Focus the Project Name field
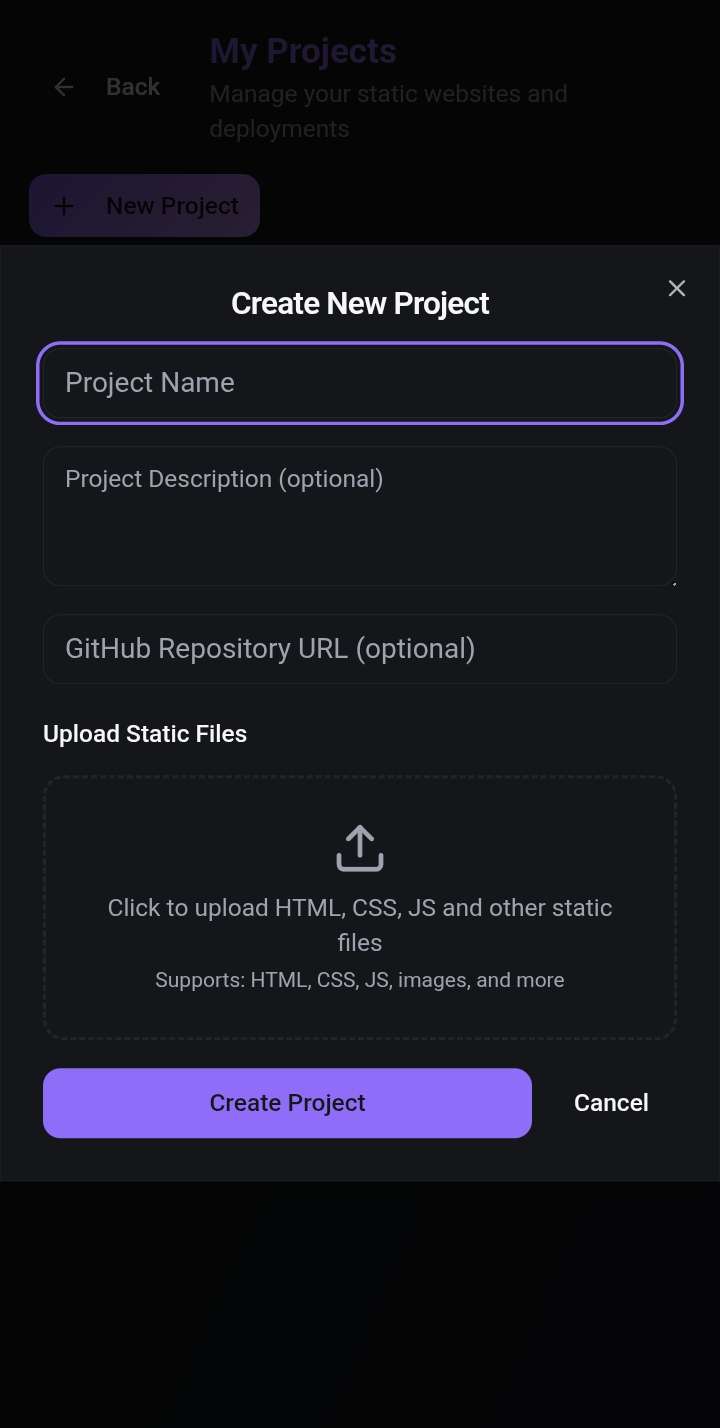Screen dimensions: 720x1428 coord(360,383)
